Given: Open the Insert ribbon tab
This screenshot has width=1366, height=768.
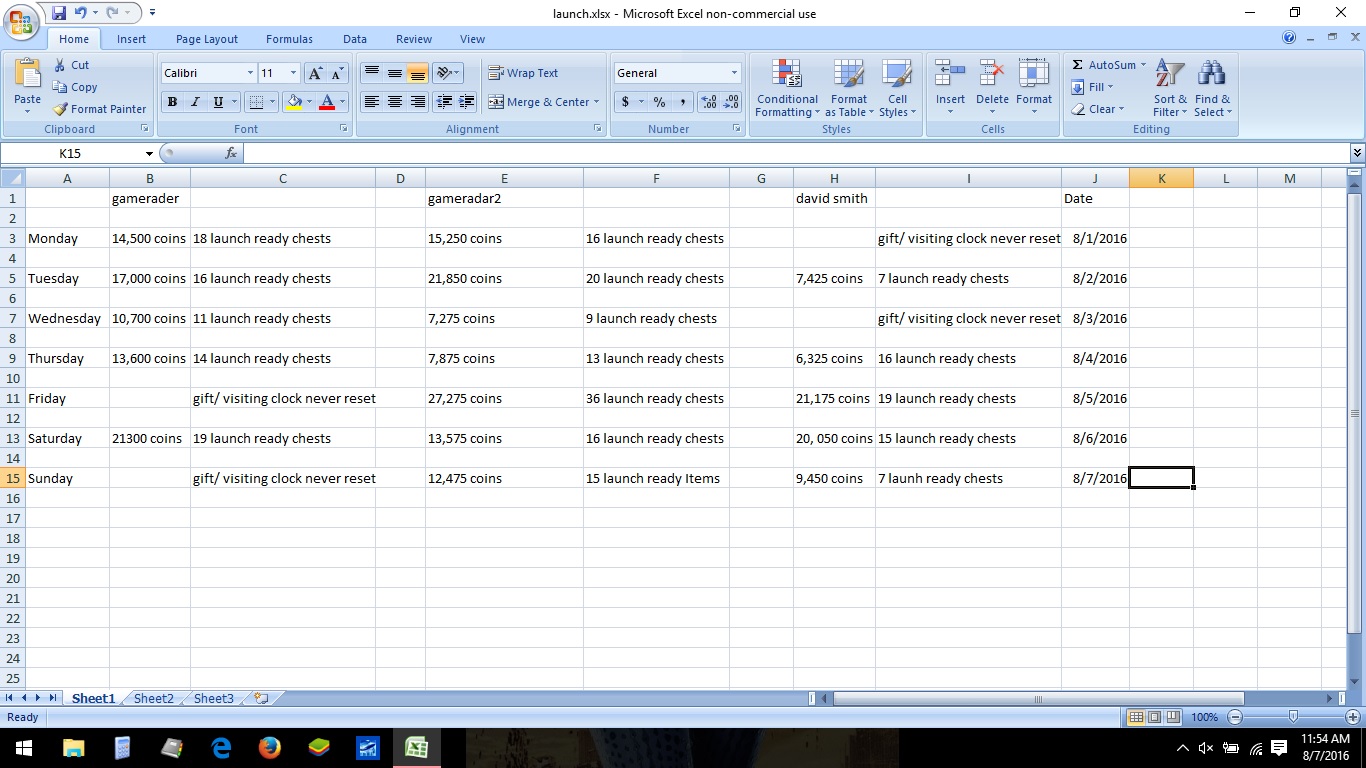Looking at the screenshot, I should [x=131, y=39].
